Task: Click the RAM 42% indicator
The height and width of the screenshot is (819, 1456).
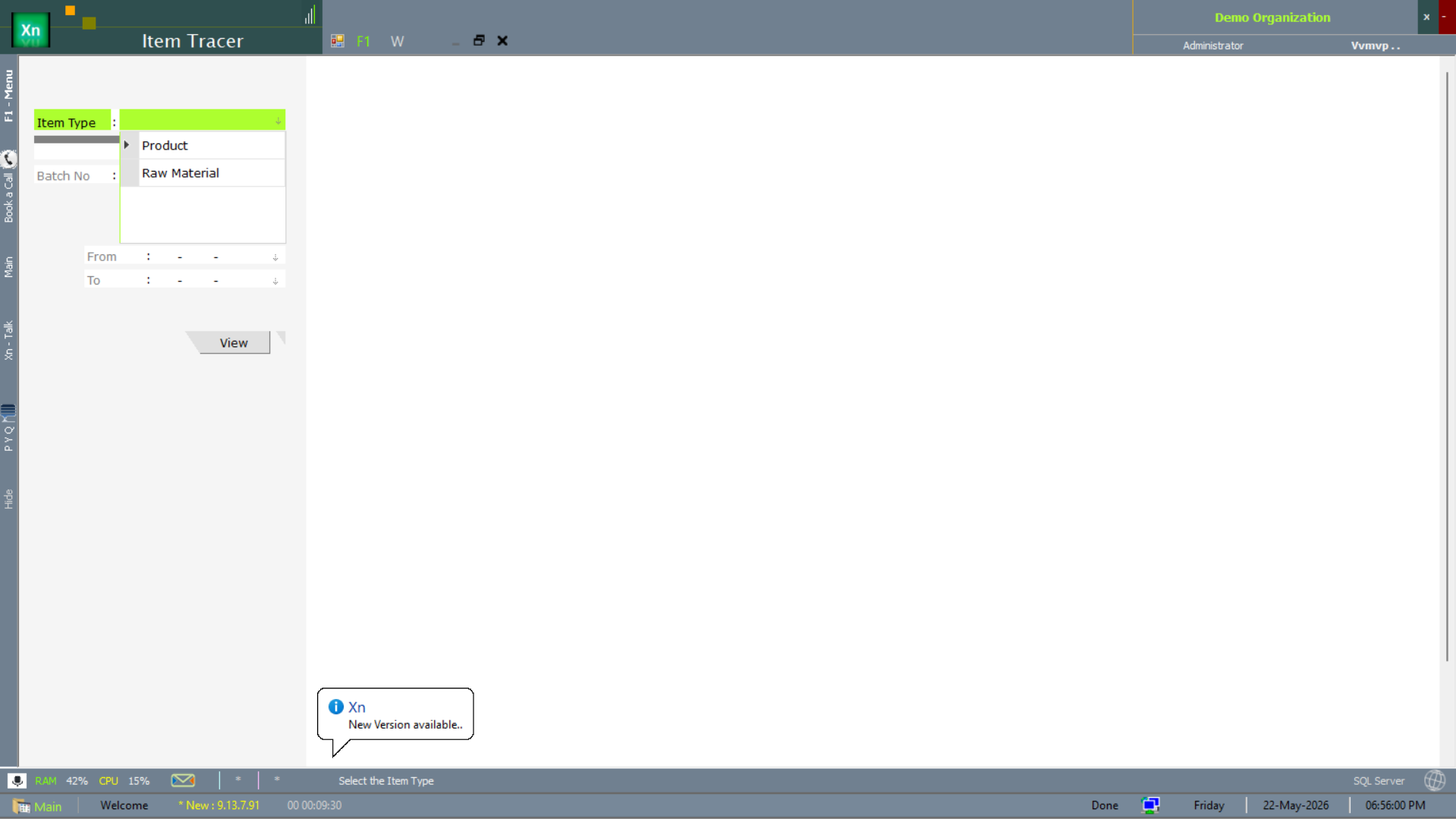Action: pos(61,780)
